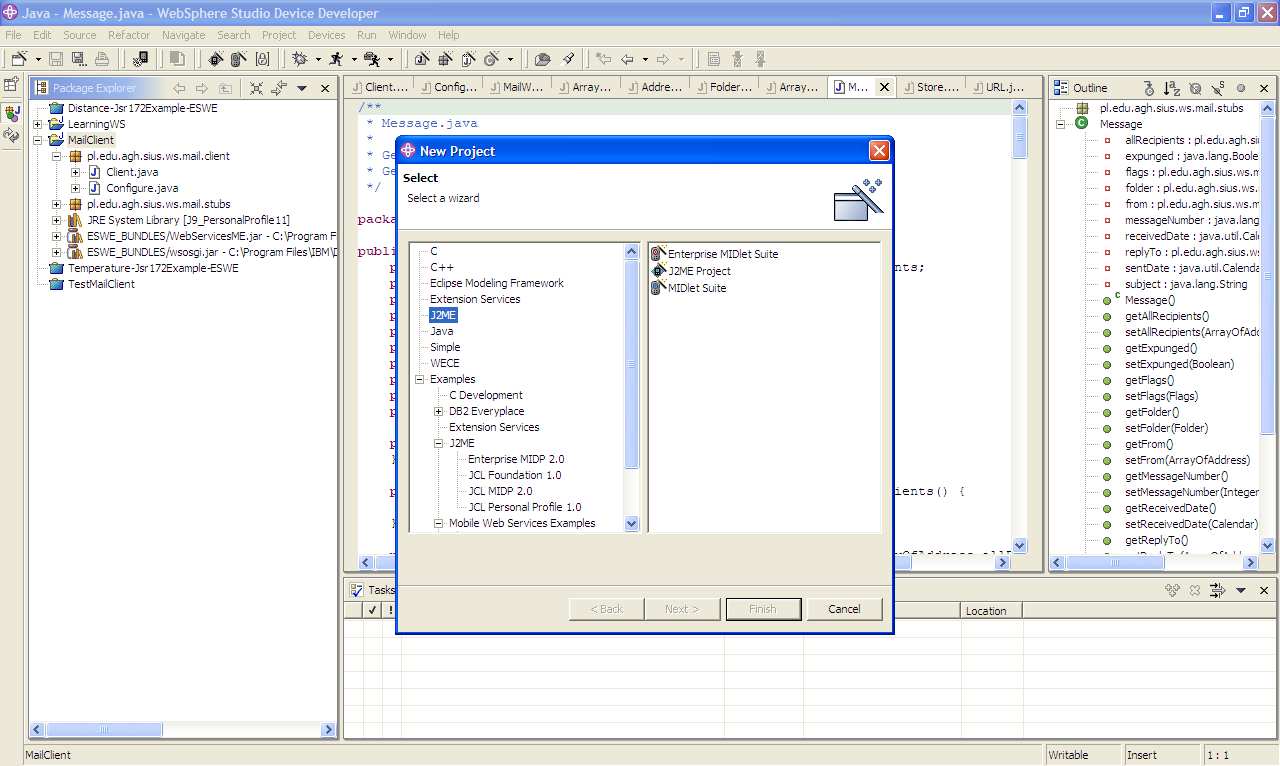
Task: Click the New Java Package toolbar icon
Action: click(444, 59)
